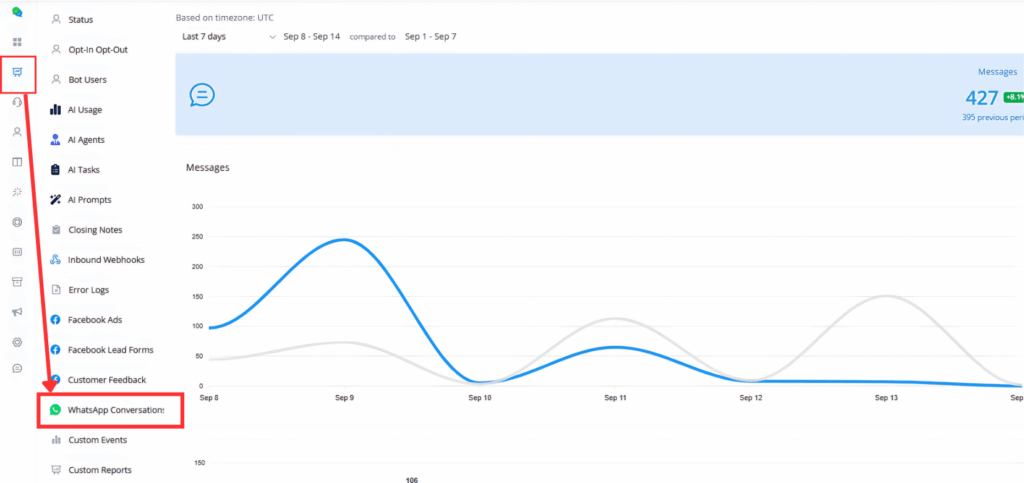Open Facebook Lead Forms report
Image resolution: width=1024 pixels, height=483 pixels.
pos(110,350)
